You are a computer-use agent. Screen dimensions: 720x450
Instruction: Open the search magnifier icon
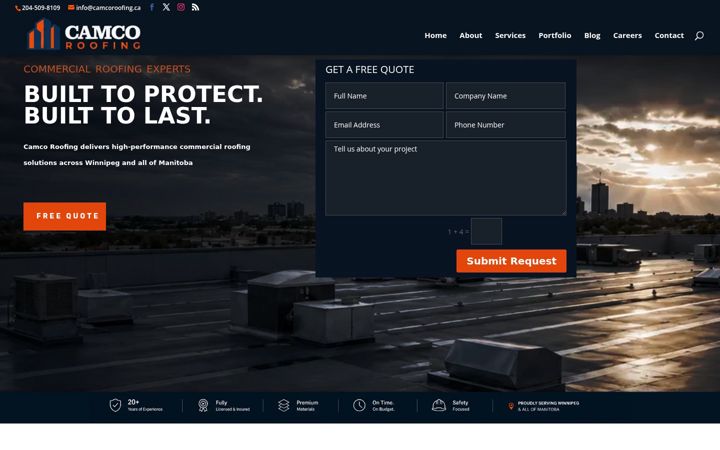(x=699, y=35)
